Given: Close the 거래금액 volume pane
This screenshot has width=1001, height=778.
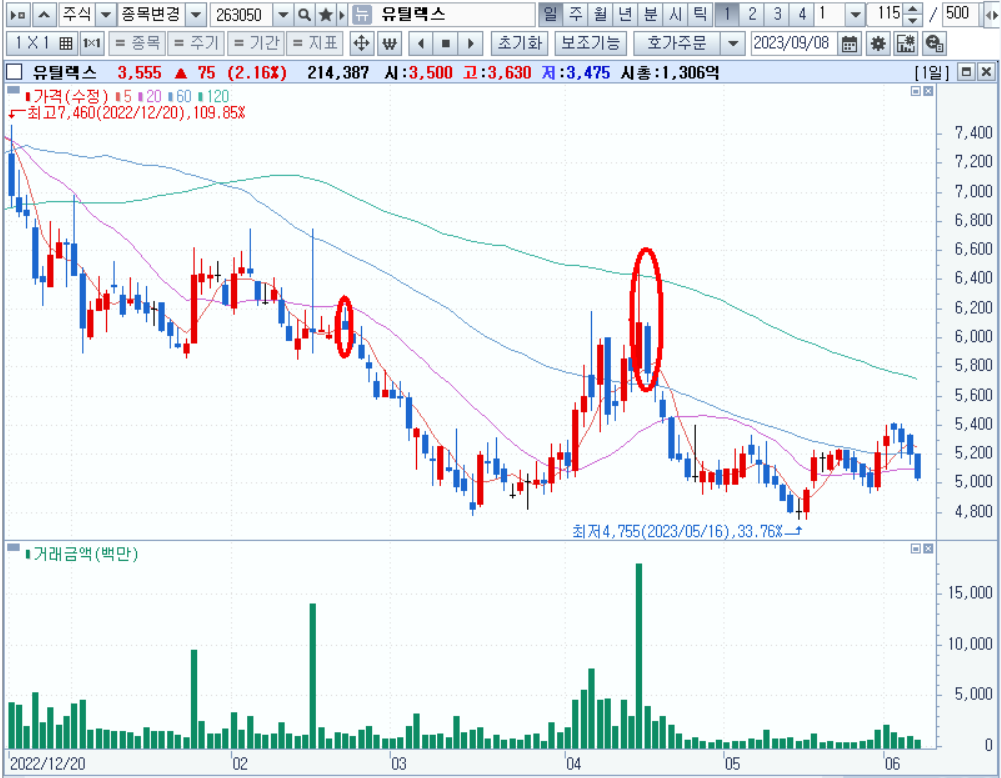Looking at the screenshot, I should tap(928, 549).
